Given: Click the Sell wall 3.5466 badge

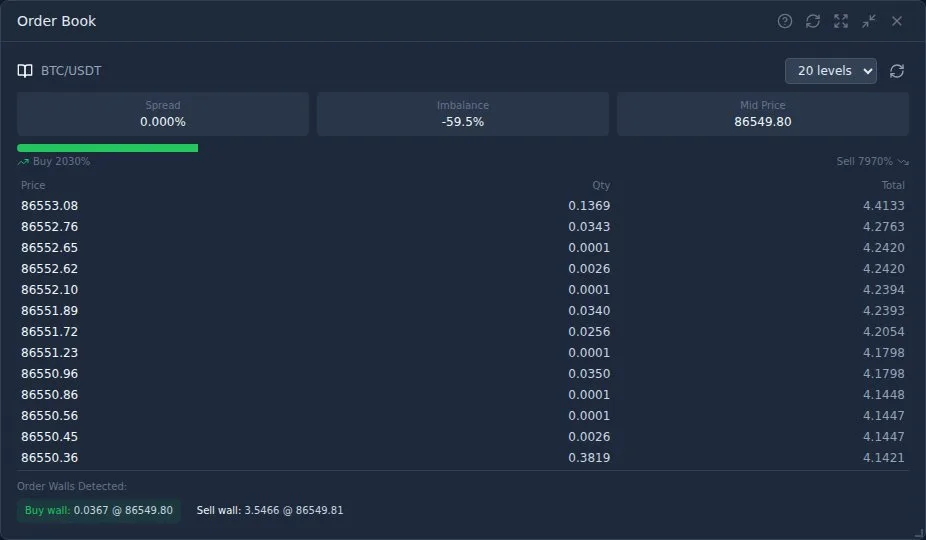Looking at the screenshot, I should click(270, 510).
